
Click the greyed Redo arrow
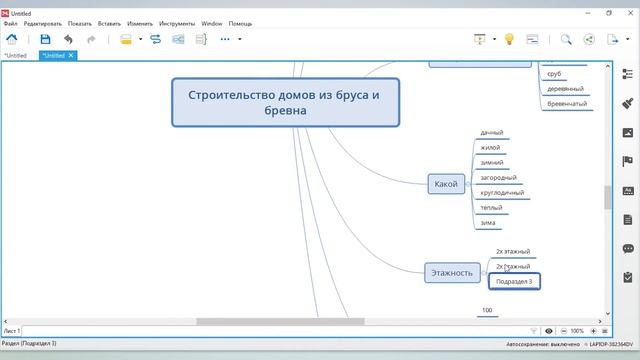point(91,39)
